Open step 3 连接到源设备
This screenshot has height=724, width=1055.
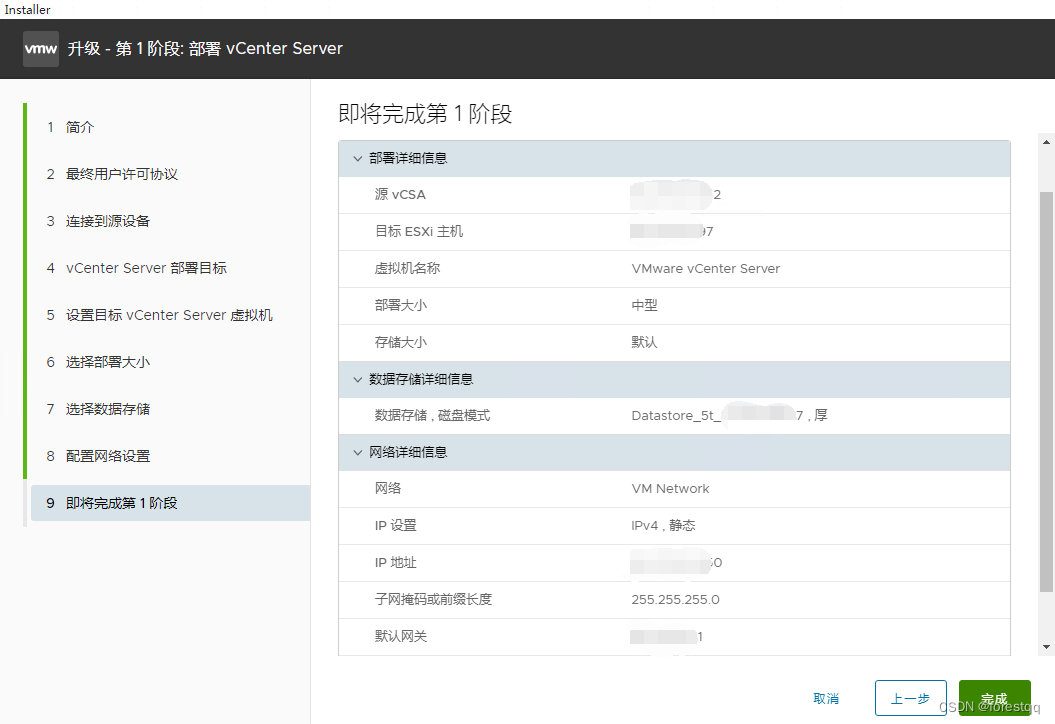pos(98,221)
